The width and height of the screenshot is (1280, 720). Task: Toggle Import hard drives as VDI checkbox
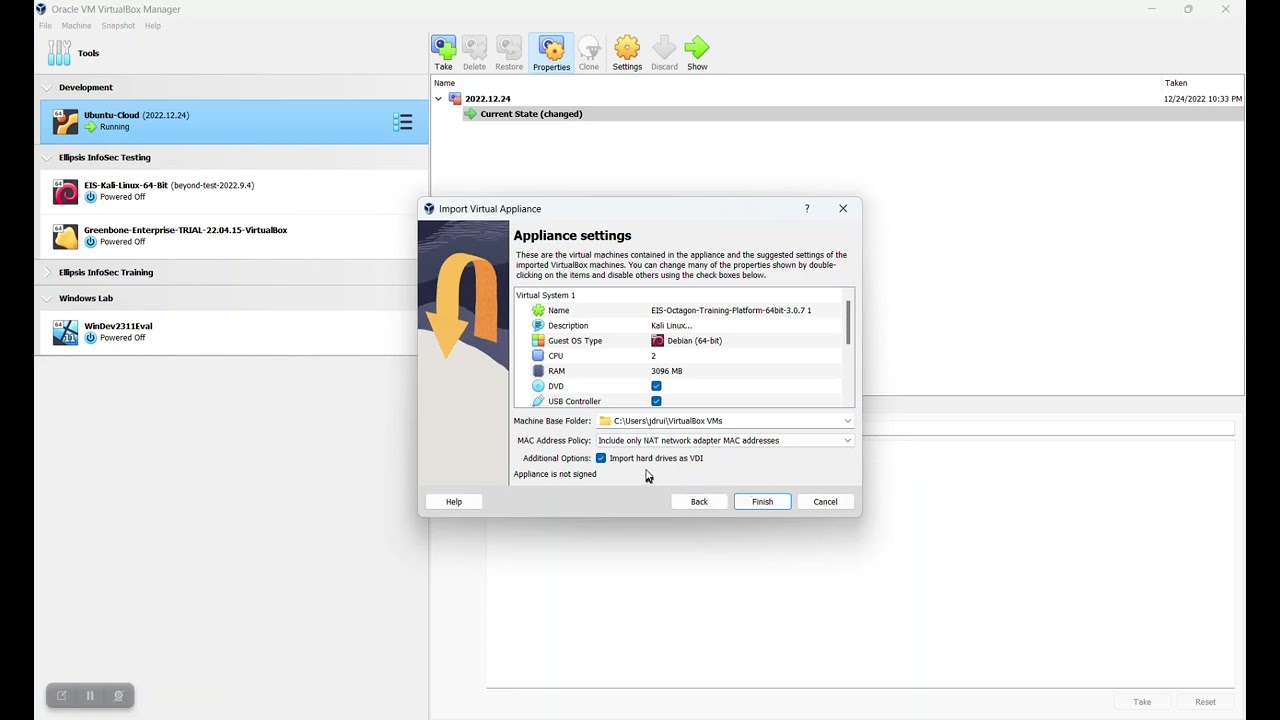tap(601, 458)
